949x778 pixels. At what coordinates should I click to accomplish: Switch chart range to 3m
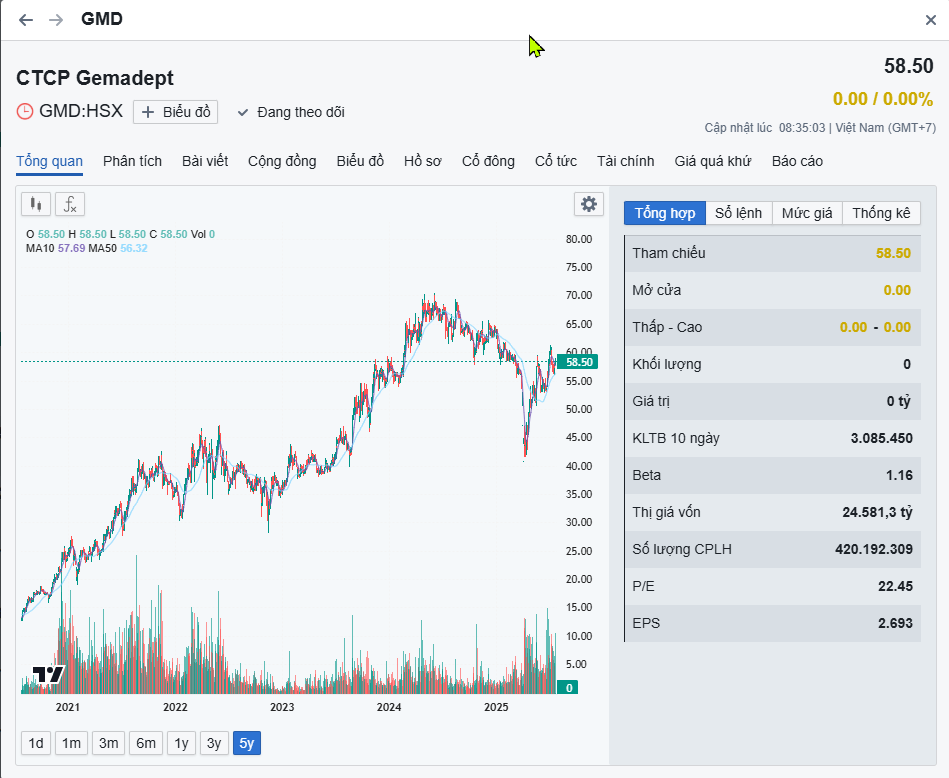coord(108,743)
